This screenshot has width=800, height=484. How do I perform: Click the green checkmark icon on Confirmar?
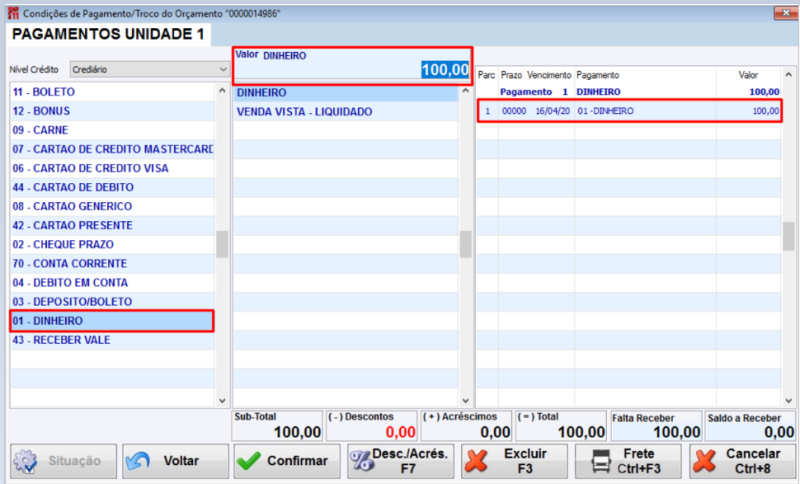(249, 461)
